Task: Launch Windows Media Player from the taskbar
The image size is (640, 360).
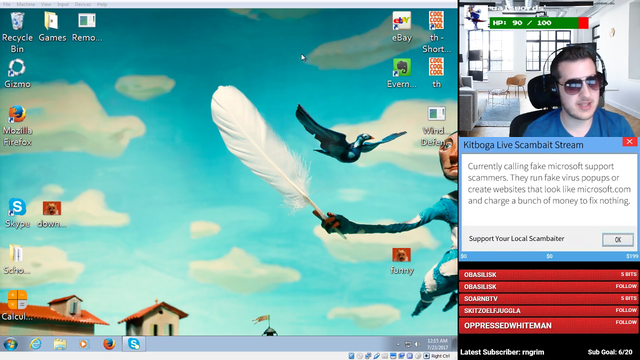Action: (x=84, y=344)
